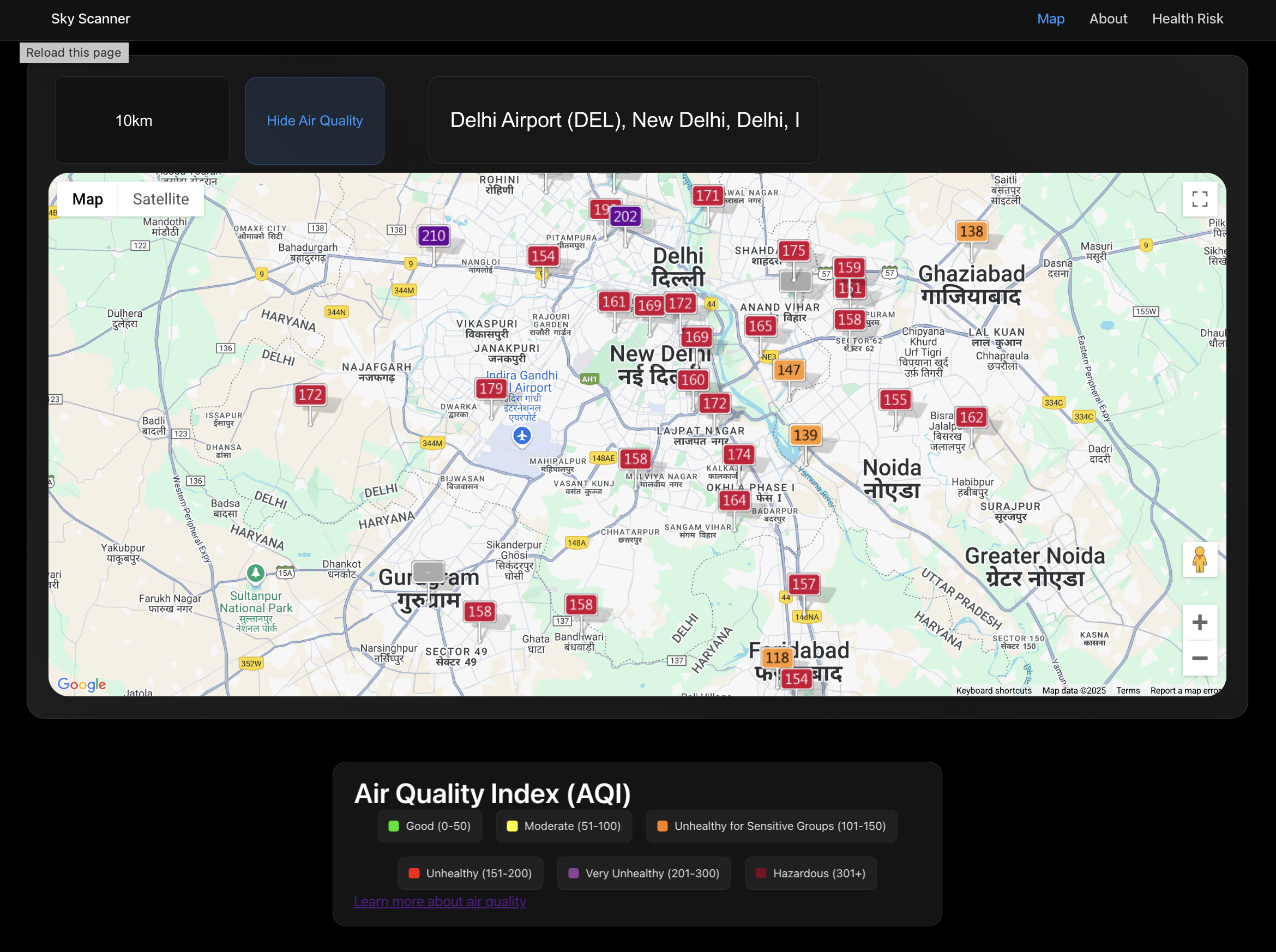The image size is (1276, 952).
Task: Toggle Hide Air Quality button
Action: [315, 121]
